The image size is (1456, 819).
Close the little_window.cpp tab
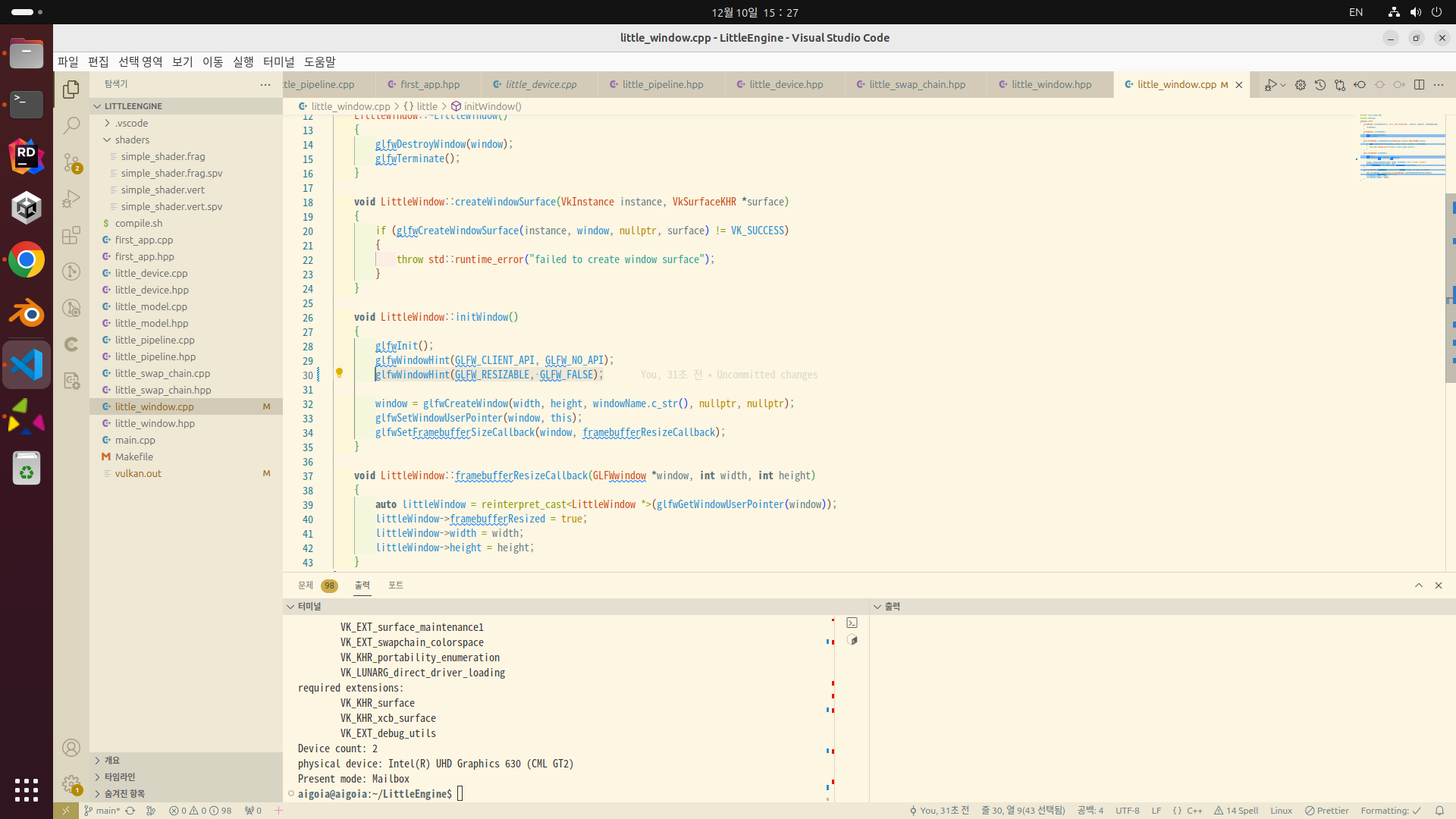[x=1239, y=85]
